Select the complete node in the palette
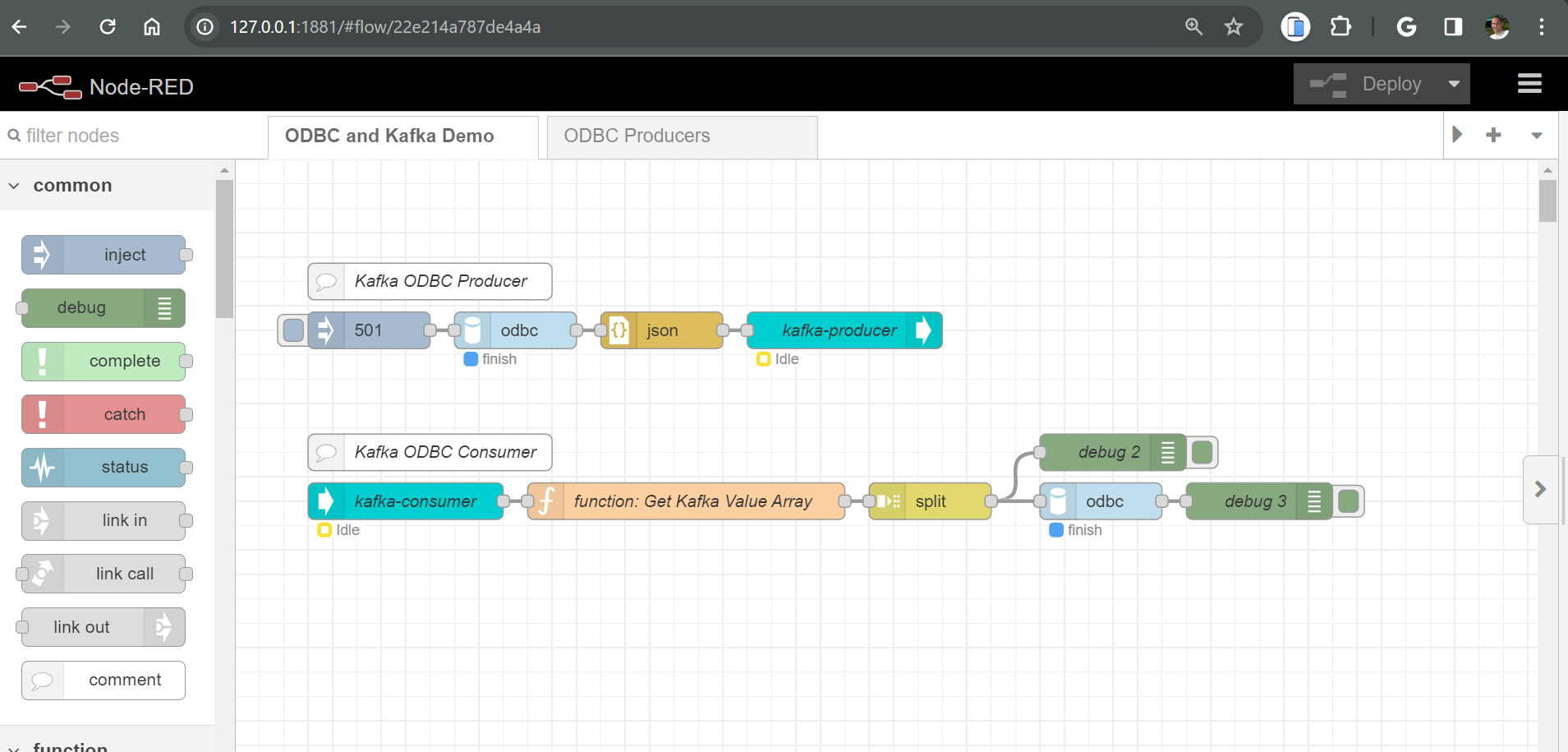Screen dimensions: 1568x752 103,362
